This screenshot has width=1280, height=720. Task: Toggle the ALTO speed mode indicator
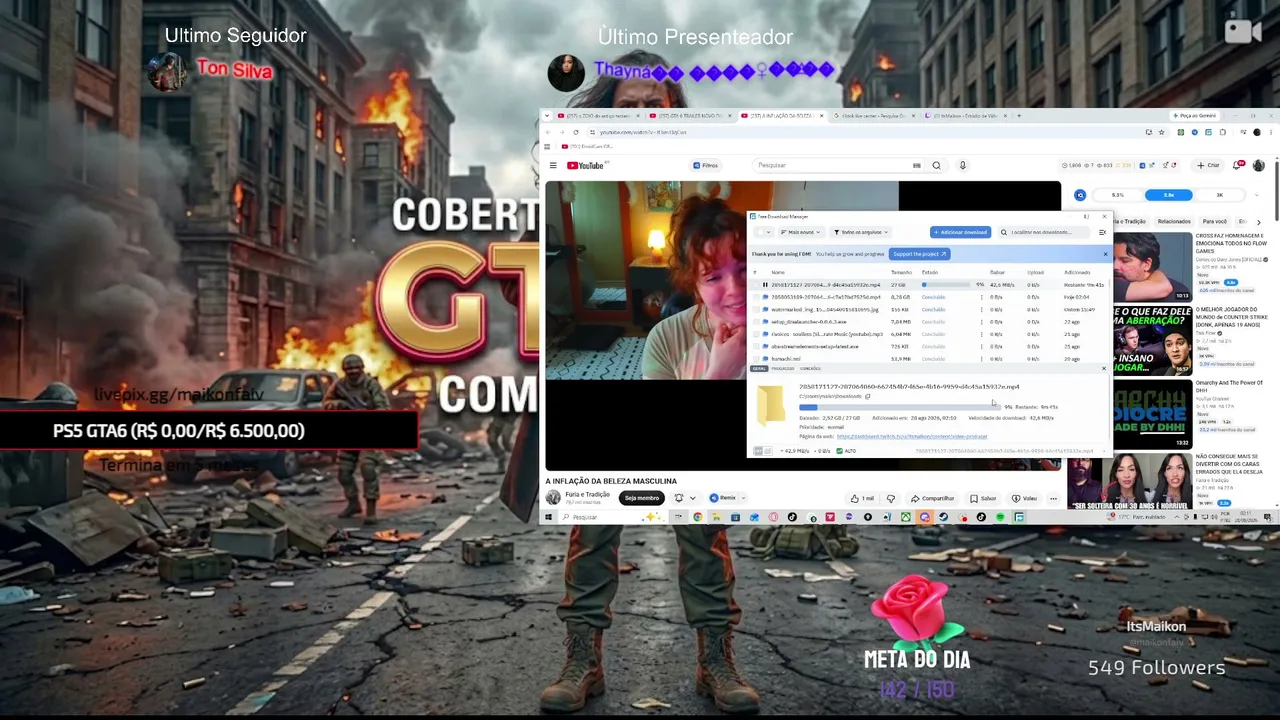coord(847,451)
